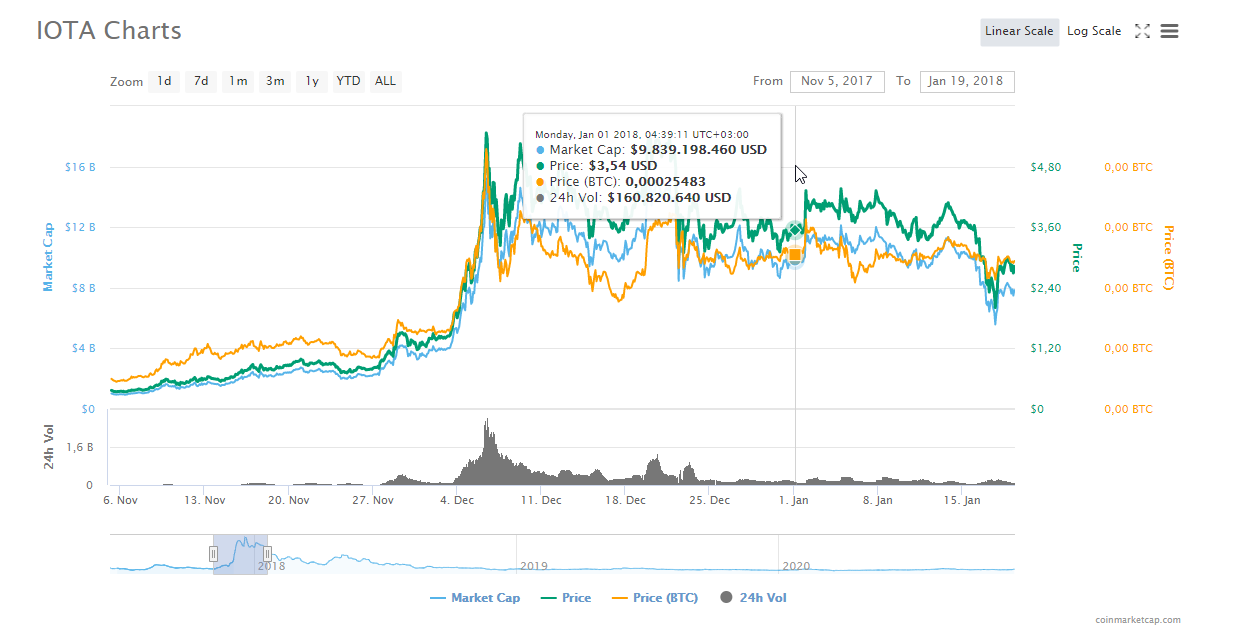Set zoom range to 1m
1233x636 pixels.
(x=238, y=81)
